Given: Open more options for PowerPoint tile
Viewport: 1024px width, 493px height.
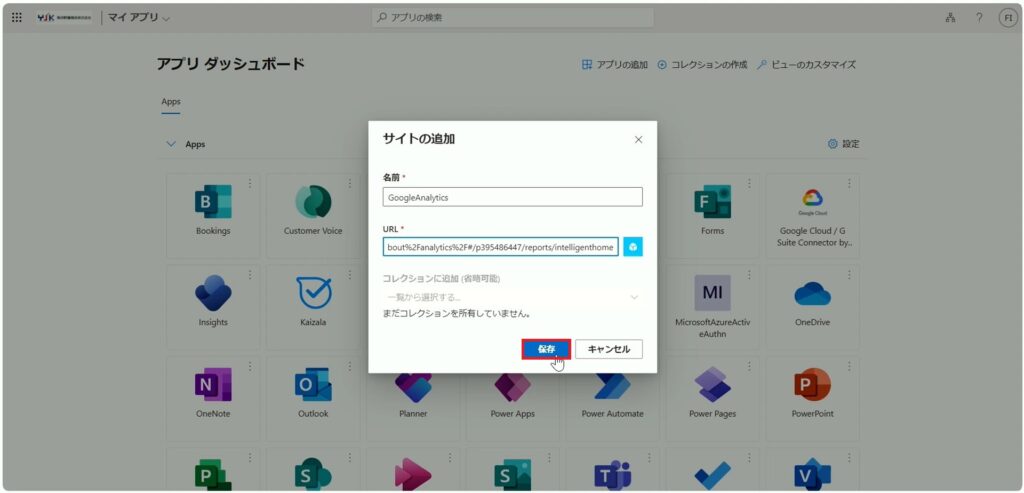Looking at the screenshot, I should 849,366.
